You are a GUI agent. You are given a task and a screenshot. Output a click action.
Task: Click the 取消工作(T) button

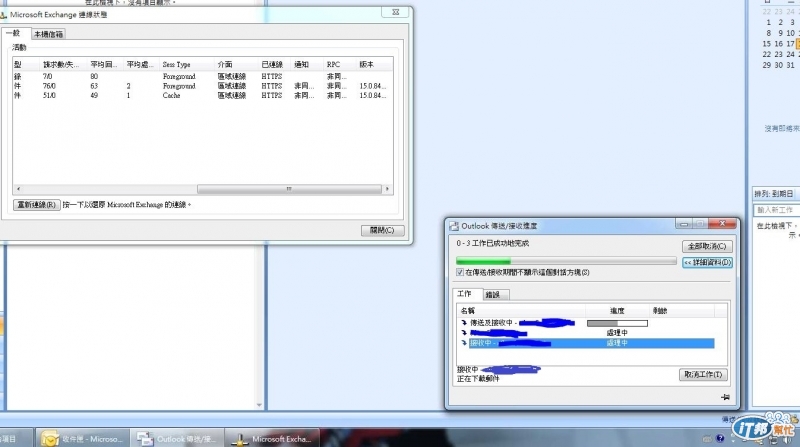tap(703, 375)
